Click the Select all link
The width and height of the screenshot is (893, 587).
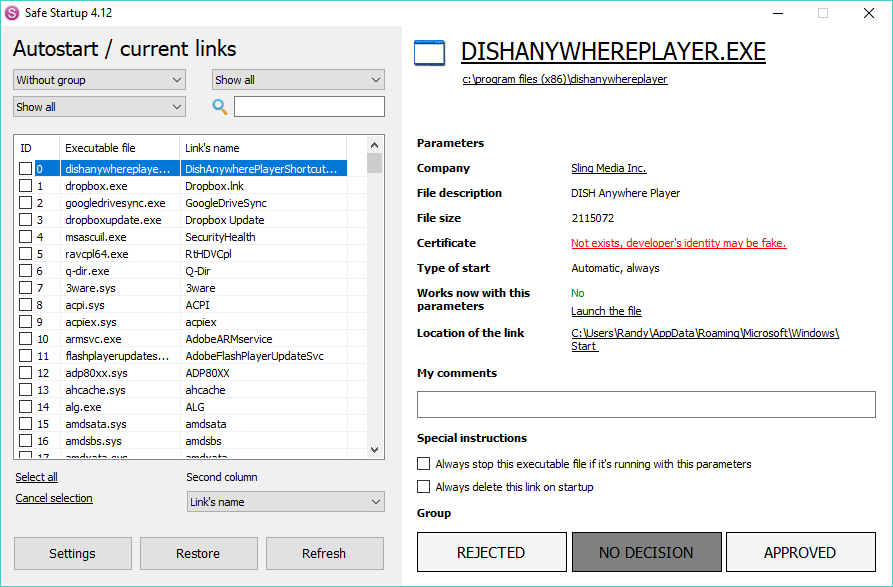point(36,477)
